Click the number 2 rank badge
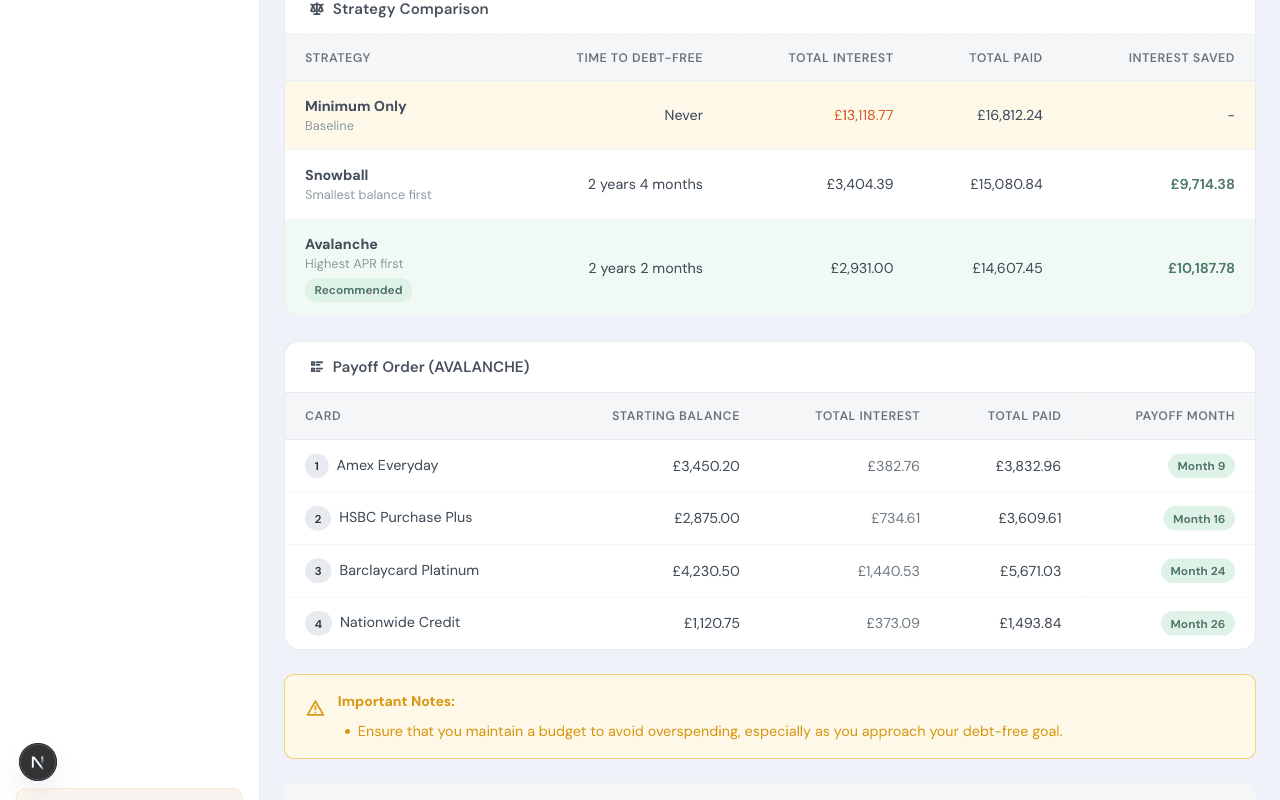Screen dimensions: 1280x800 point(318,518)
